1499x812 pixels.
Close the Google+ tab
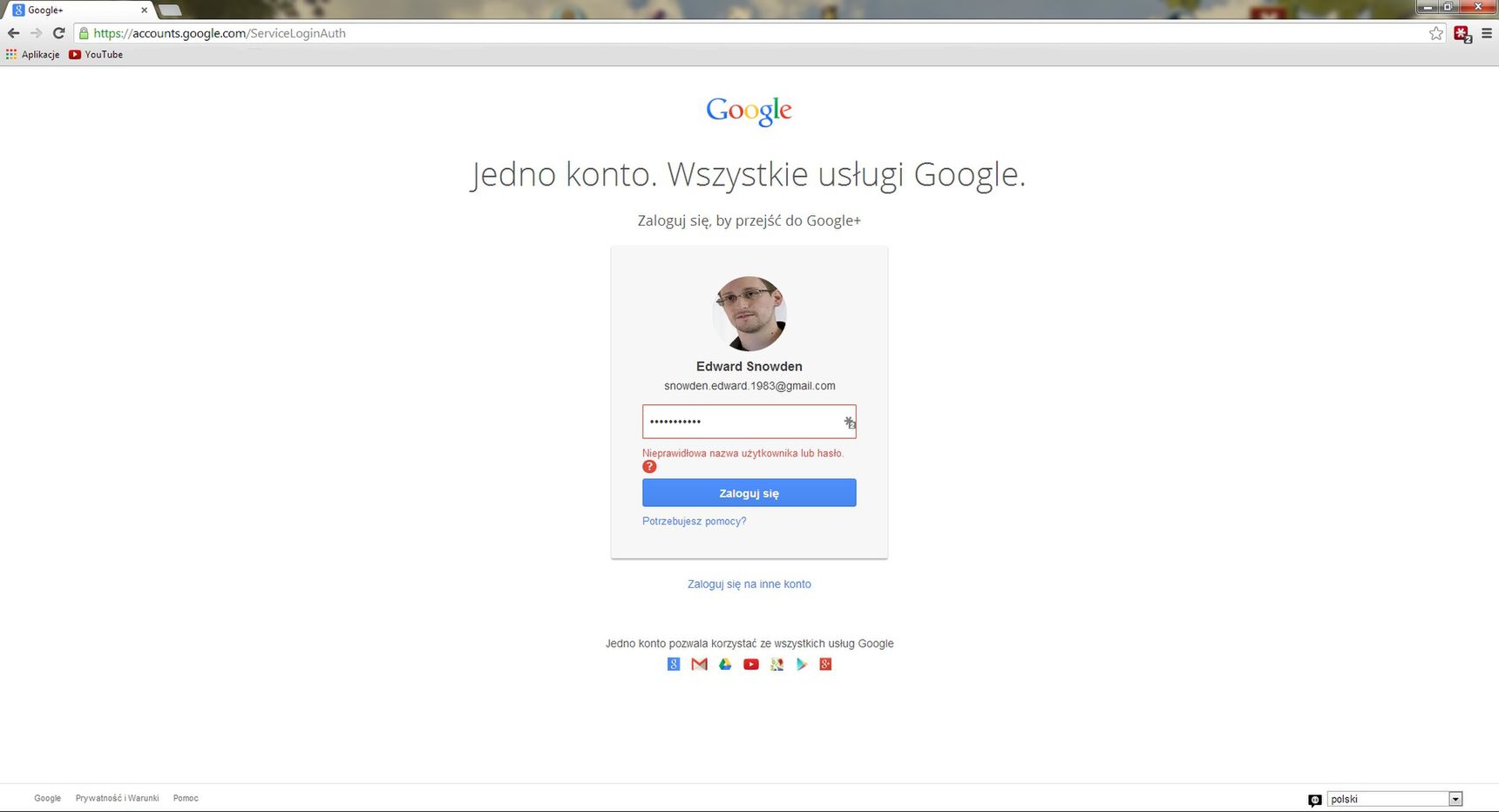[x=144, y=10]
